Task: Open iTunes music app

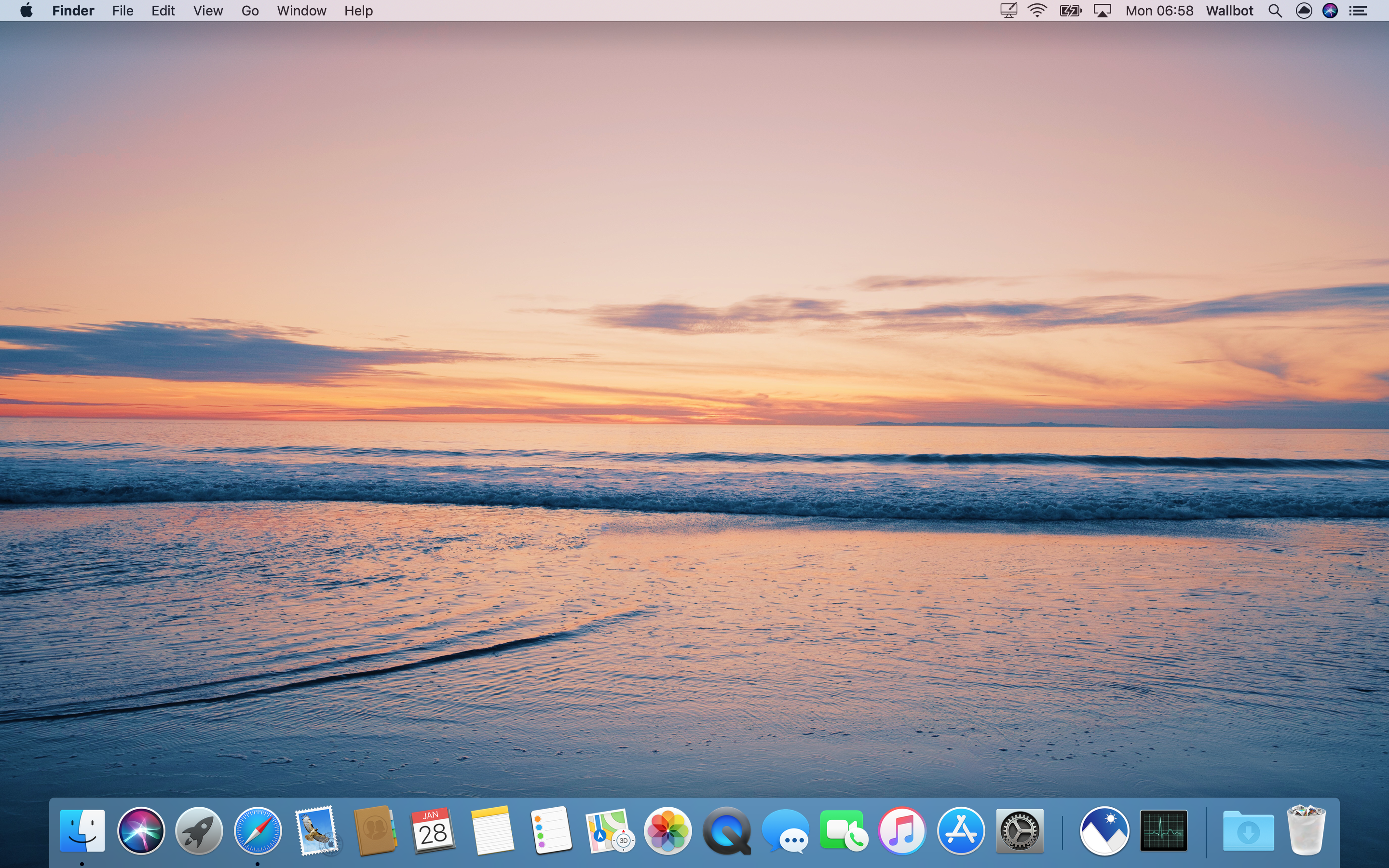Action: 902,830
